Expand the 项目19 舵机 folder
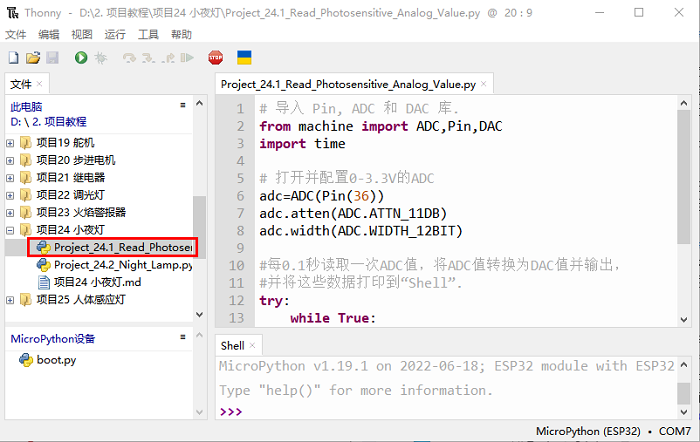The height and width of the screenshot is (442, 700). [11, 143]
